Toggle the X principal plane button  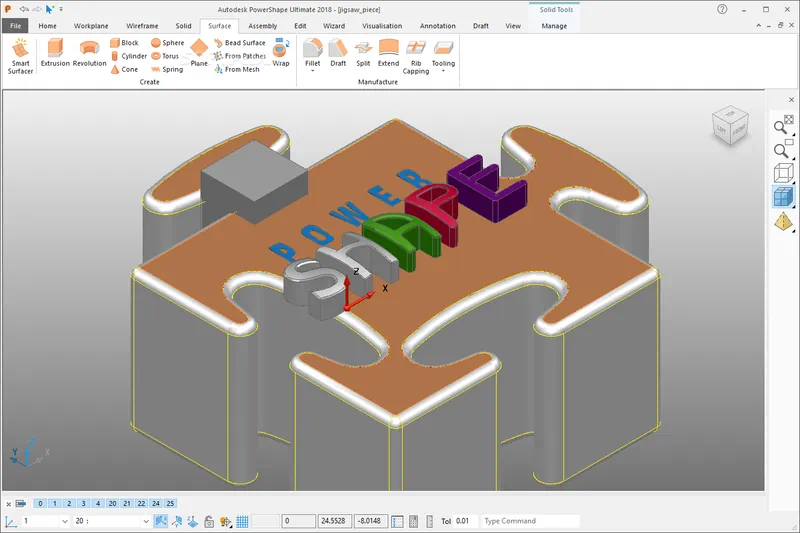161,521
